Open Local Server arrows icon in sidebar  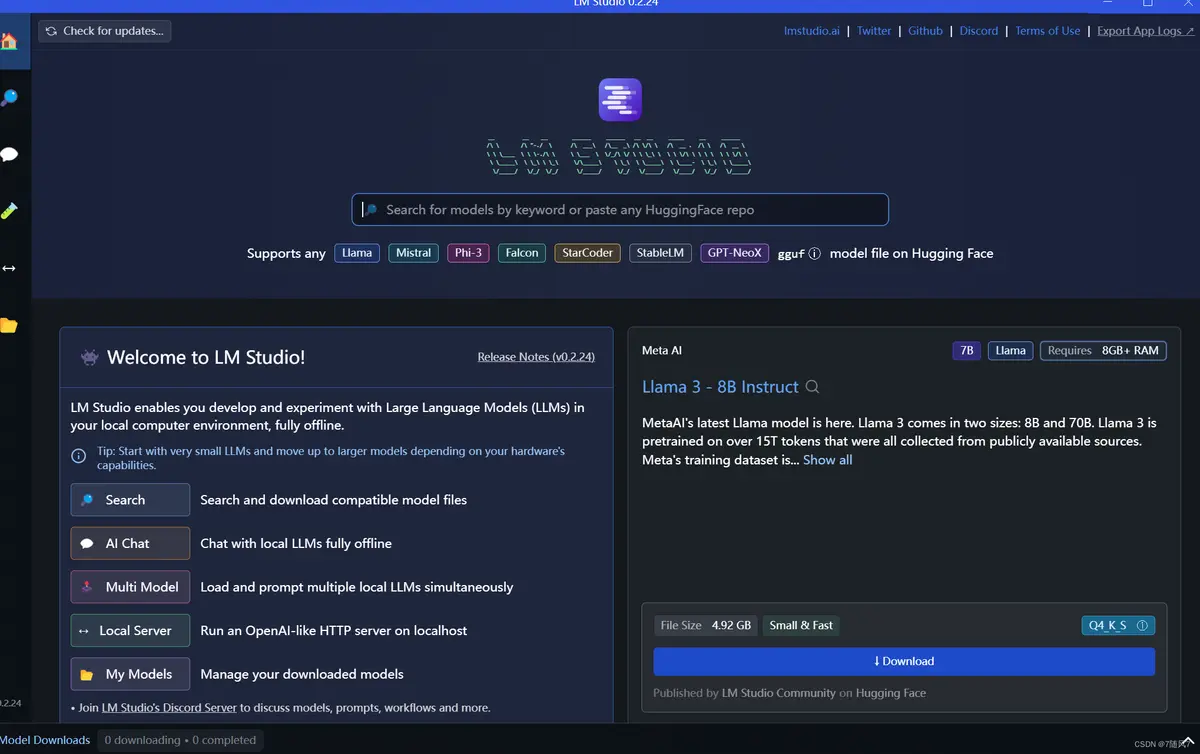8,268
